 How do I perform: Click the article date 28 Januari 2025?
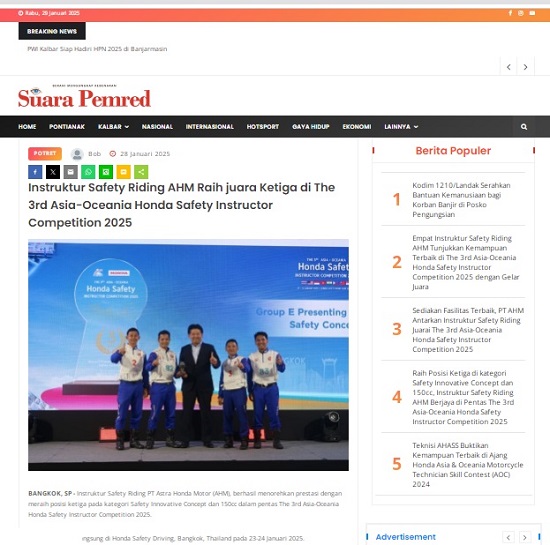pos(145,154)
